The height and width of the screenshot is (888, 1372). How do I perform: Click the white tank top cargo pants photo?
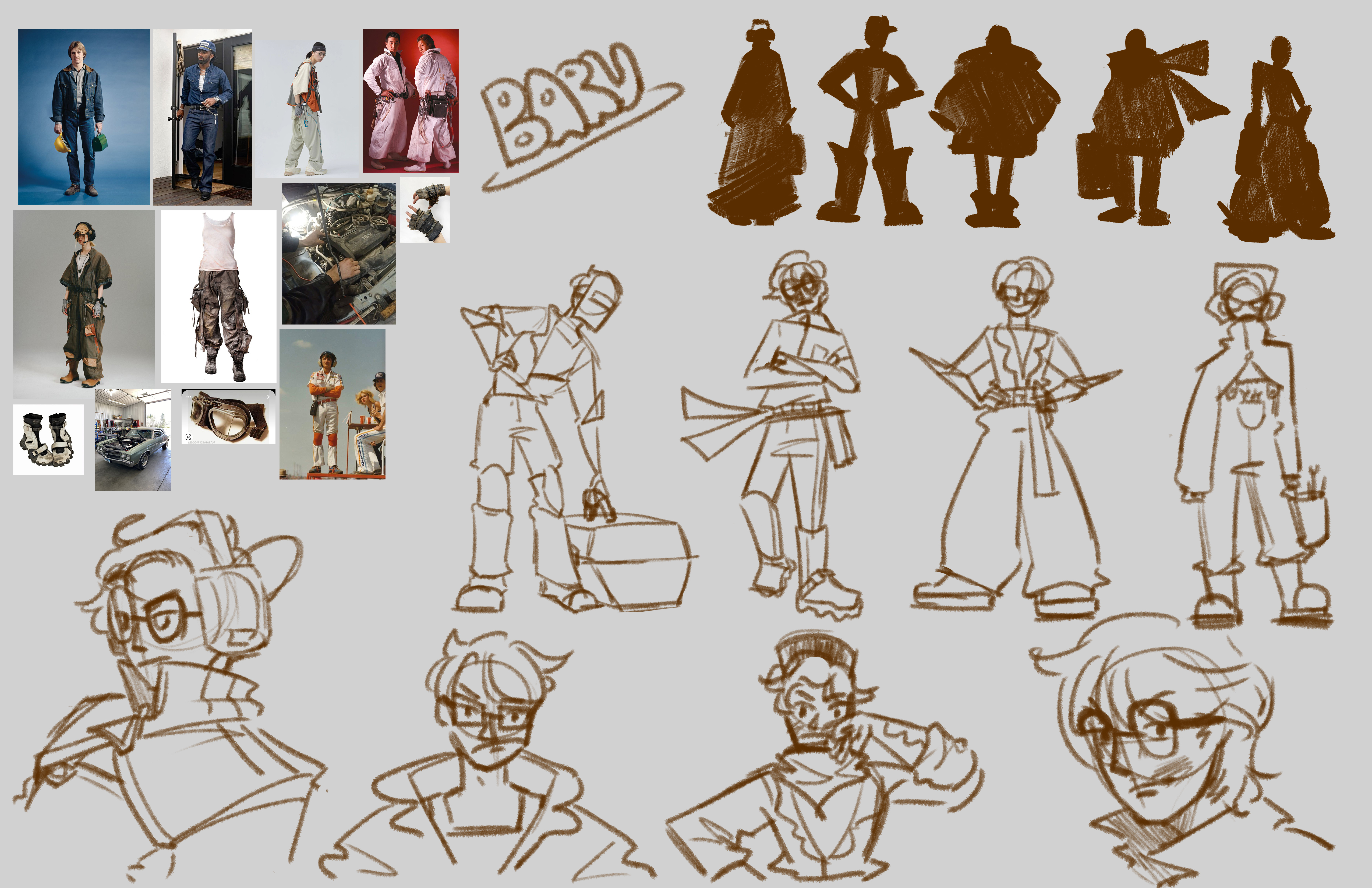click(218, 296)
